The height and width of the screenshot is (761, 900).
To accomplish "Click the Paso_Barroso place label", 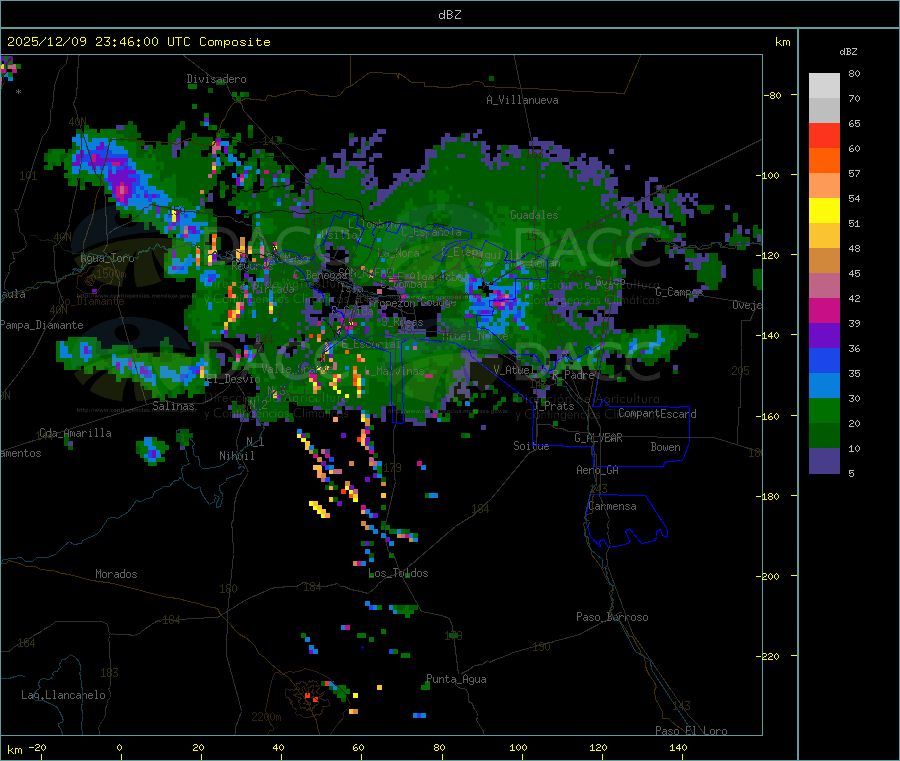I will click(612, 617).
